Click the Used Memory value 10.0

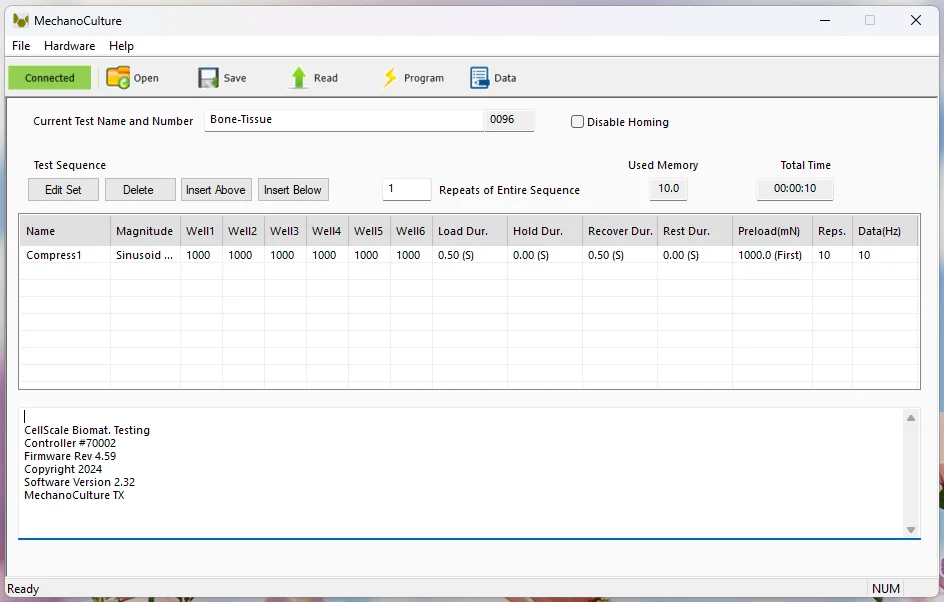click(668, 189)
